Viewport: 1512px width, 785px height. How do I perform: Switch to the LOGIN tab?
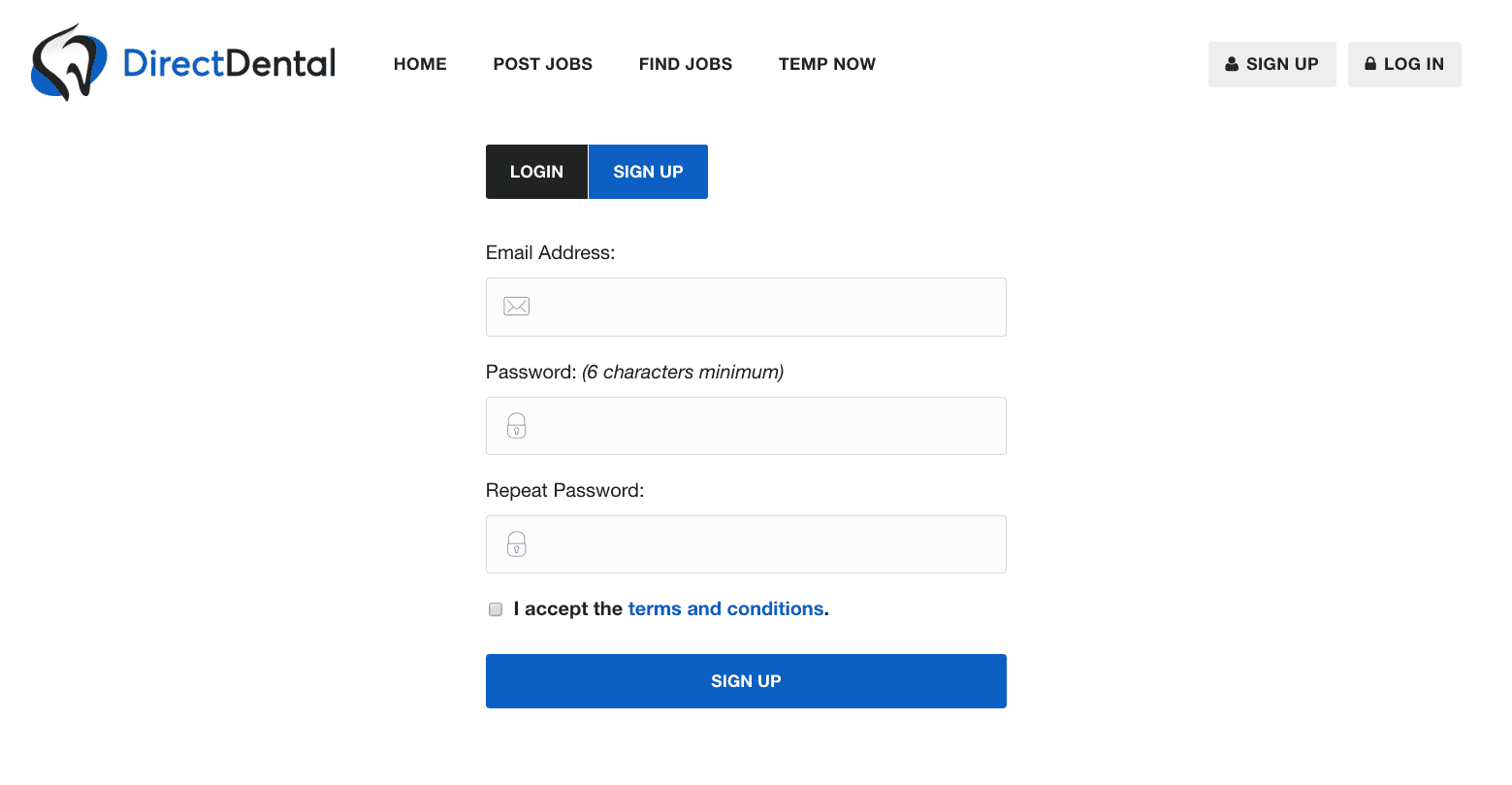[x=536, y=171]
